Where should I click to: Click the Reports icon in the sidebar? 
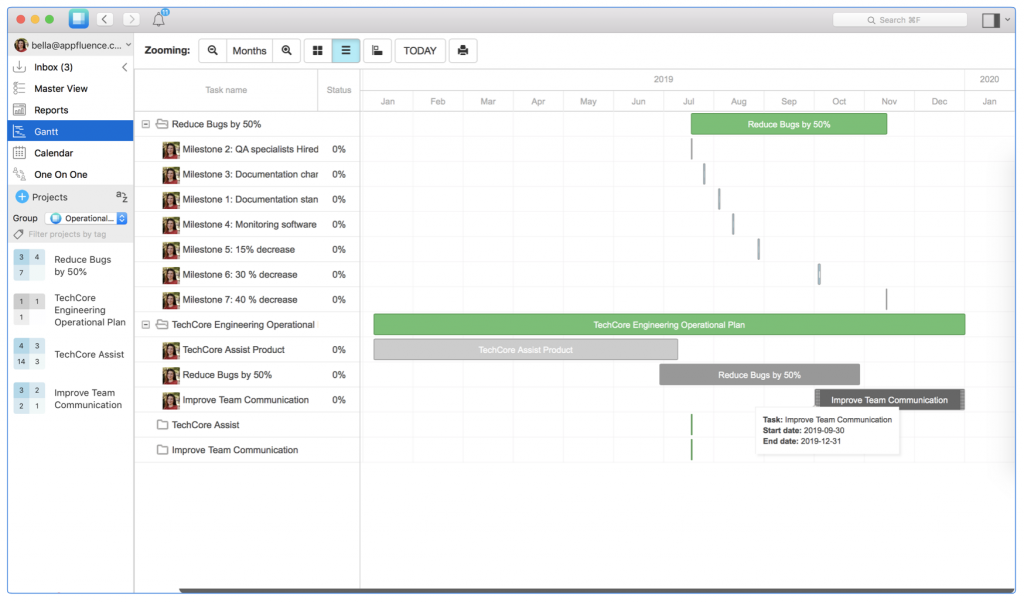click(21, 110)
